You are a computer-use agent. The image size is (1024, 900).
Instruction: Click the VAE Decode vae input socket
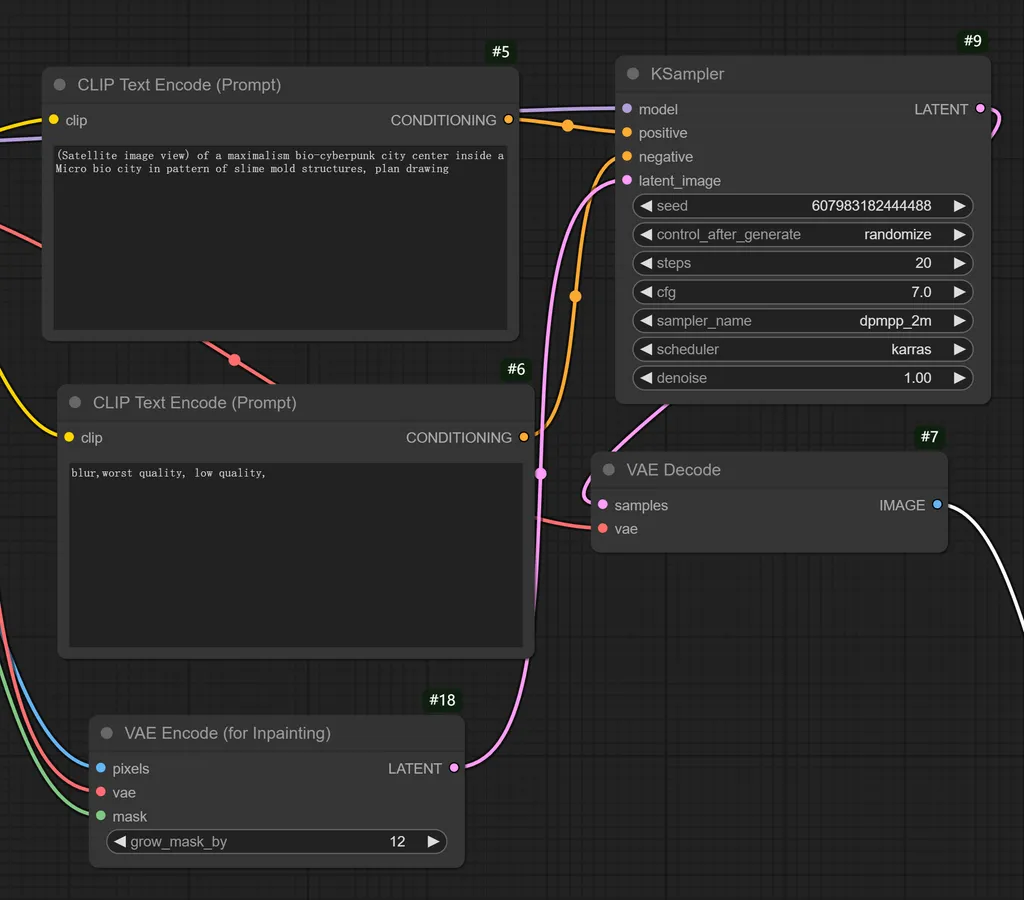603,528
